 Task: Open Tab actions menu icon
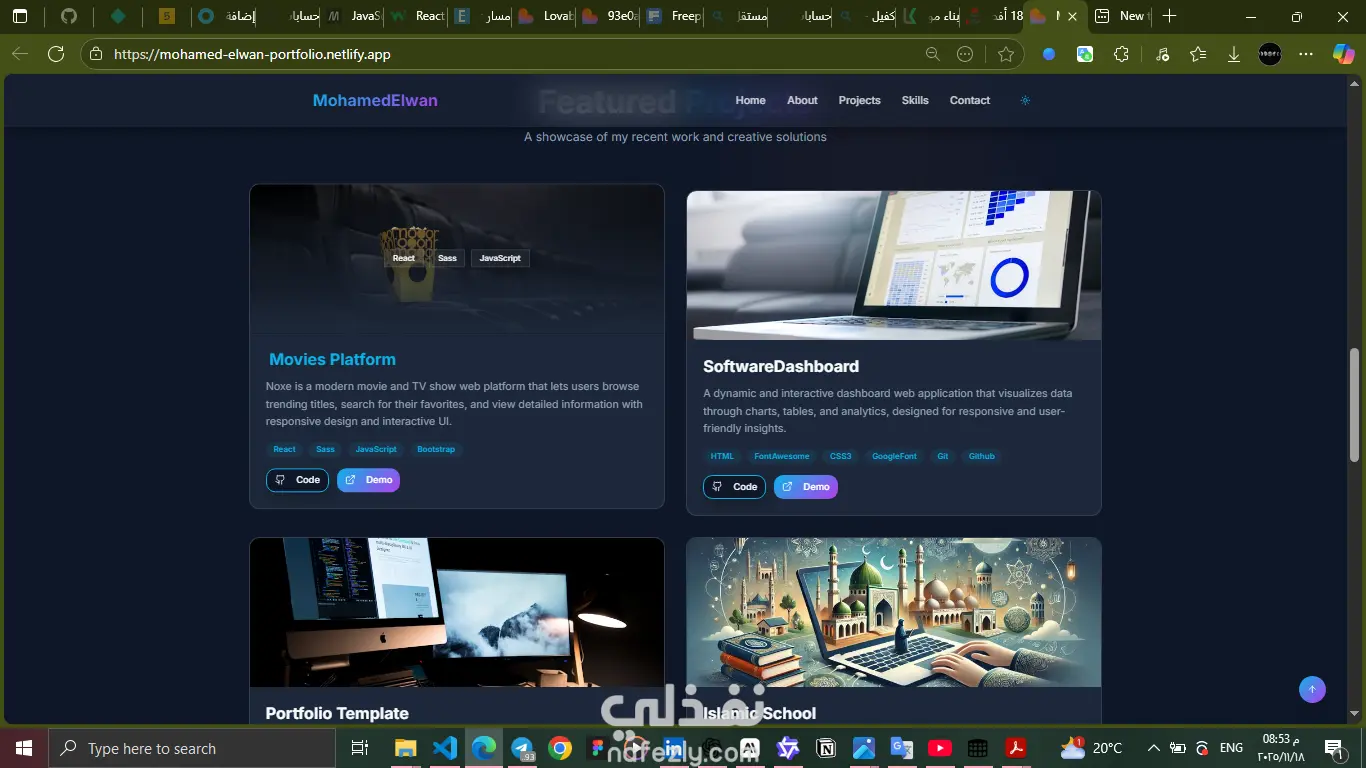tap(20, 16)
